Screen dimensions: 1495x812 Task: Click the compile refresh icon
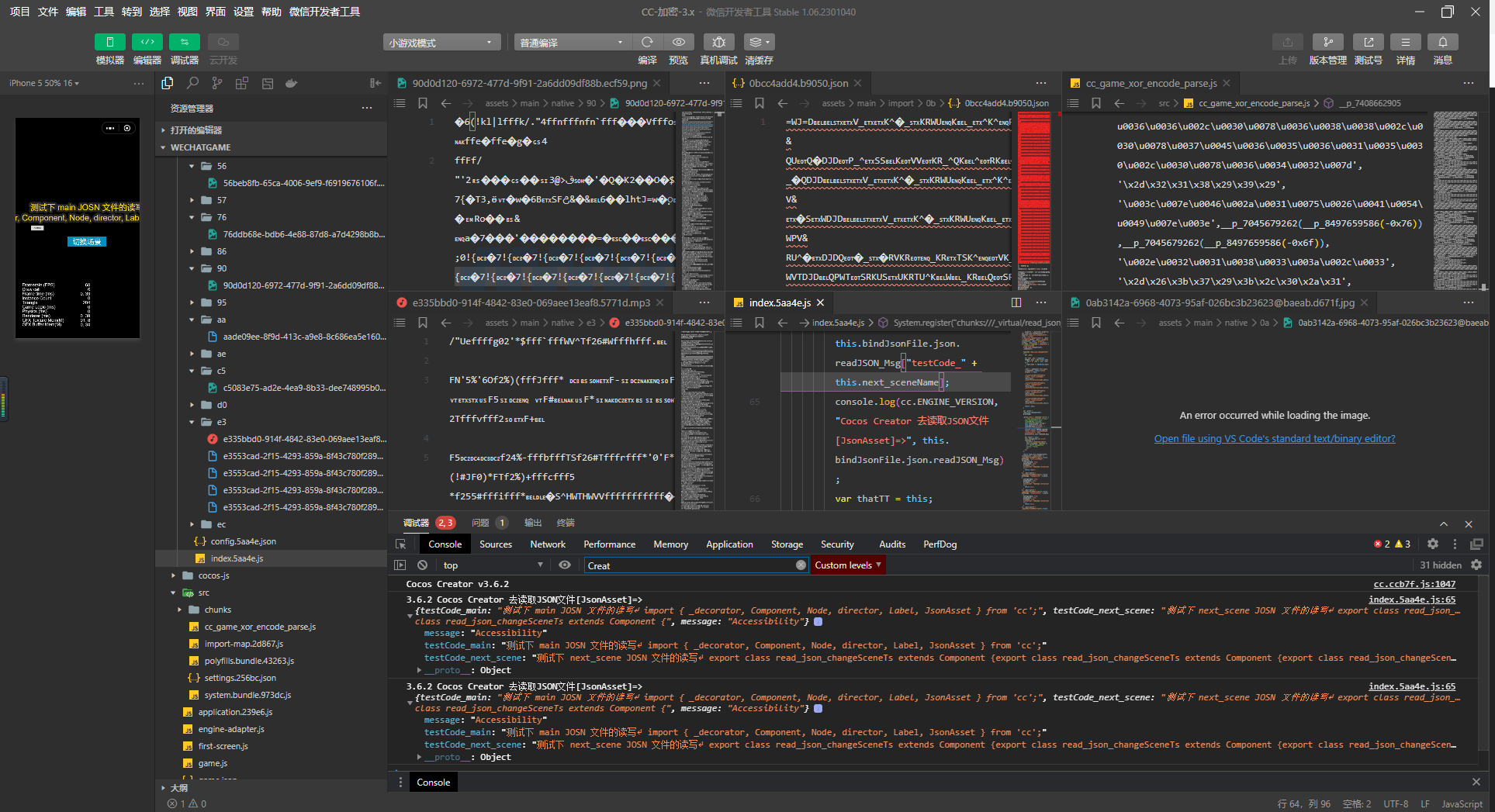coord(647,42)
